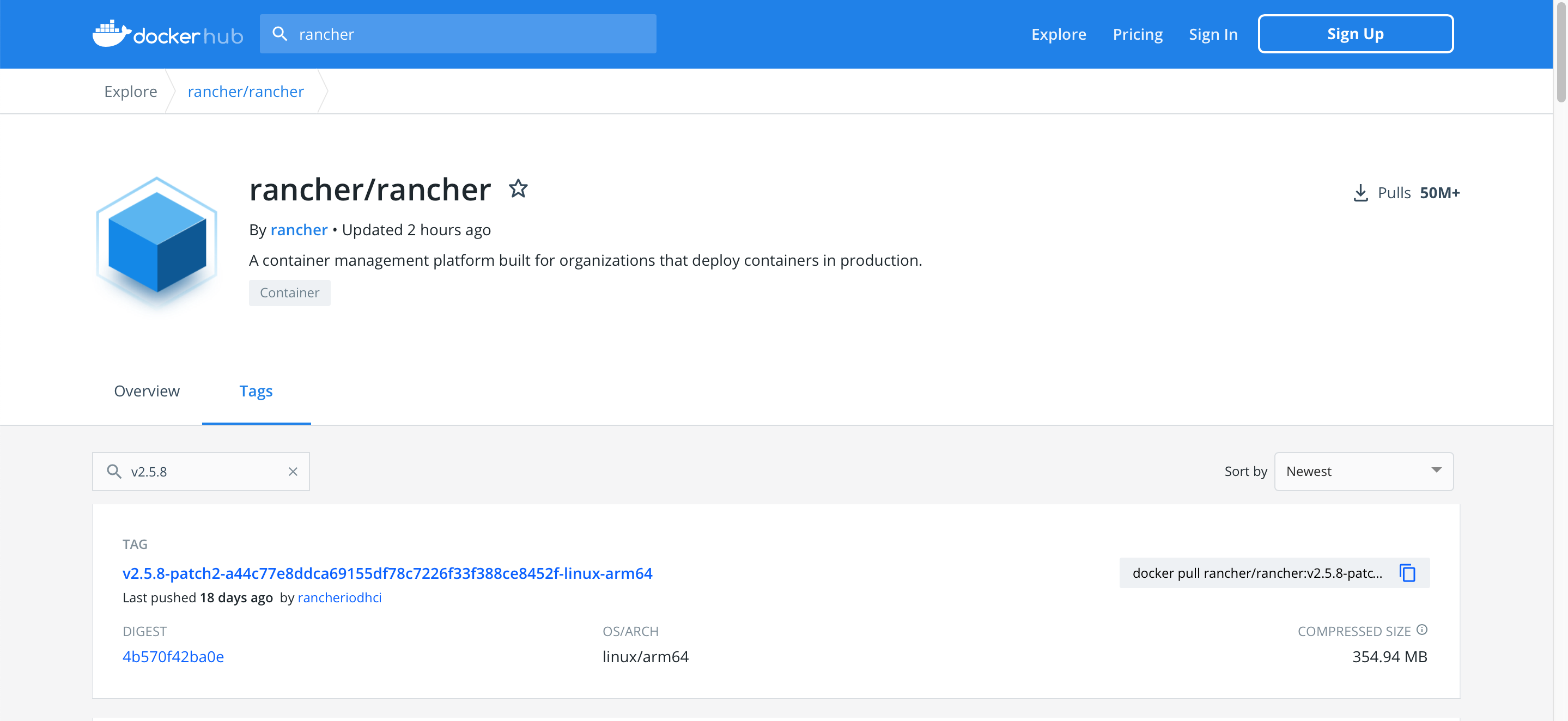Click the copy docker pull command icon
Screen dimensions: 1568x721
coord(1407,572)
